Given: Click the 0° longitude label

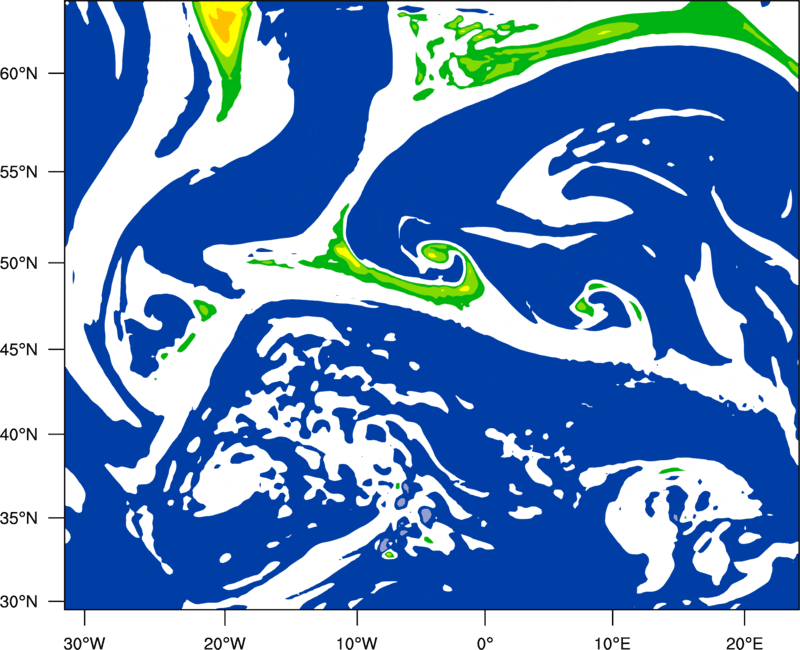Looking at the screenshot, I should 485,643.
